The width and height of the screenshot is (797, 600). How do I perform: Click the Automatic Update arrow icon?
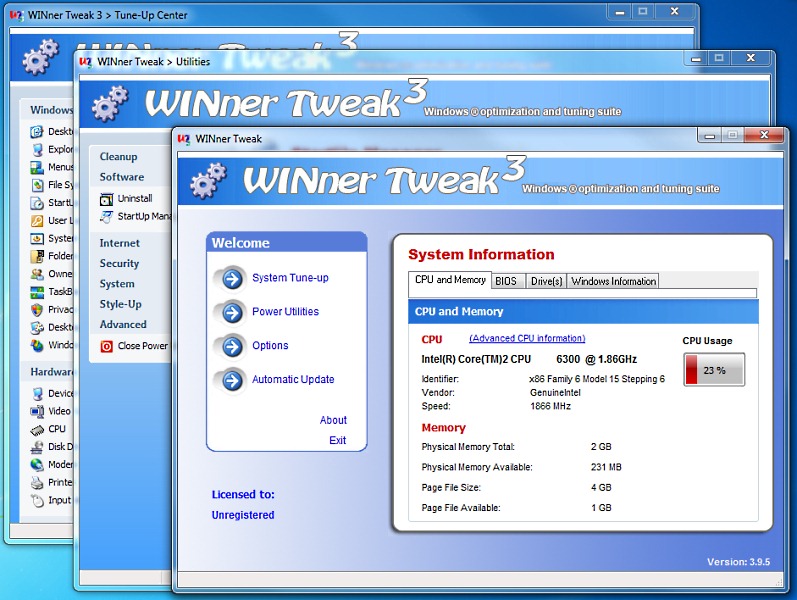pyautogui.click(x=232, y=380)
